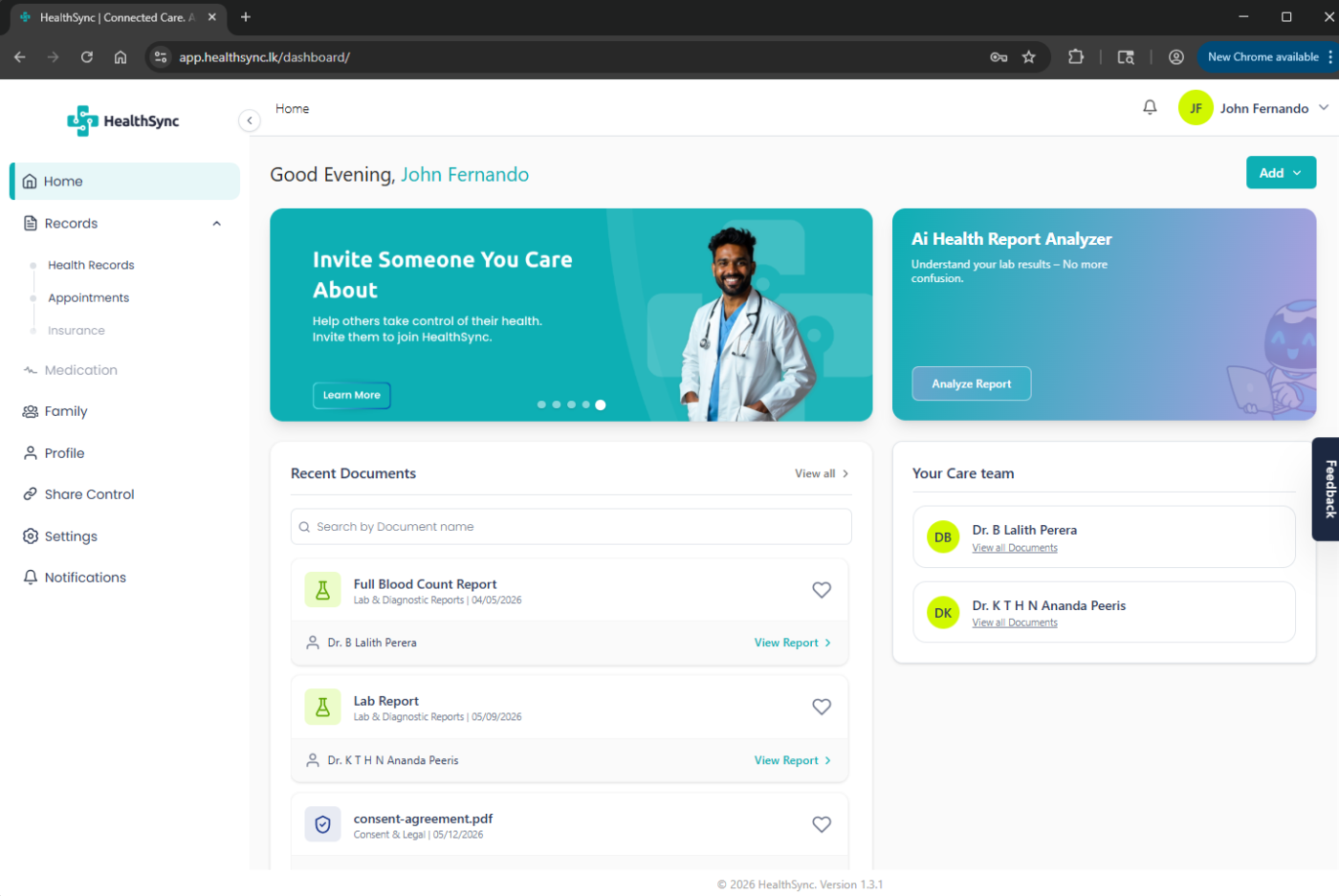Viewport: 1339px width, 896px height.
Task: Click the DK avatar for Dr. Ananda Peeris
Action: [943, 613]
